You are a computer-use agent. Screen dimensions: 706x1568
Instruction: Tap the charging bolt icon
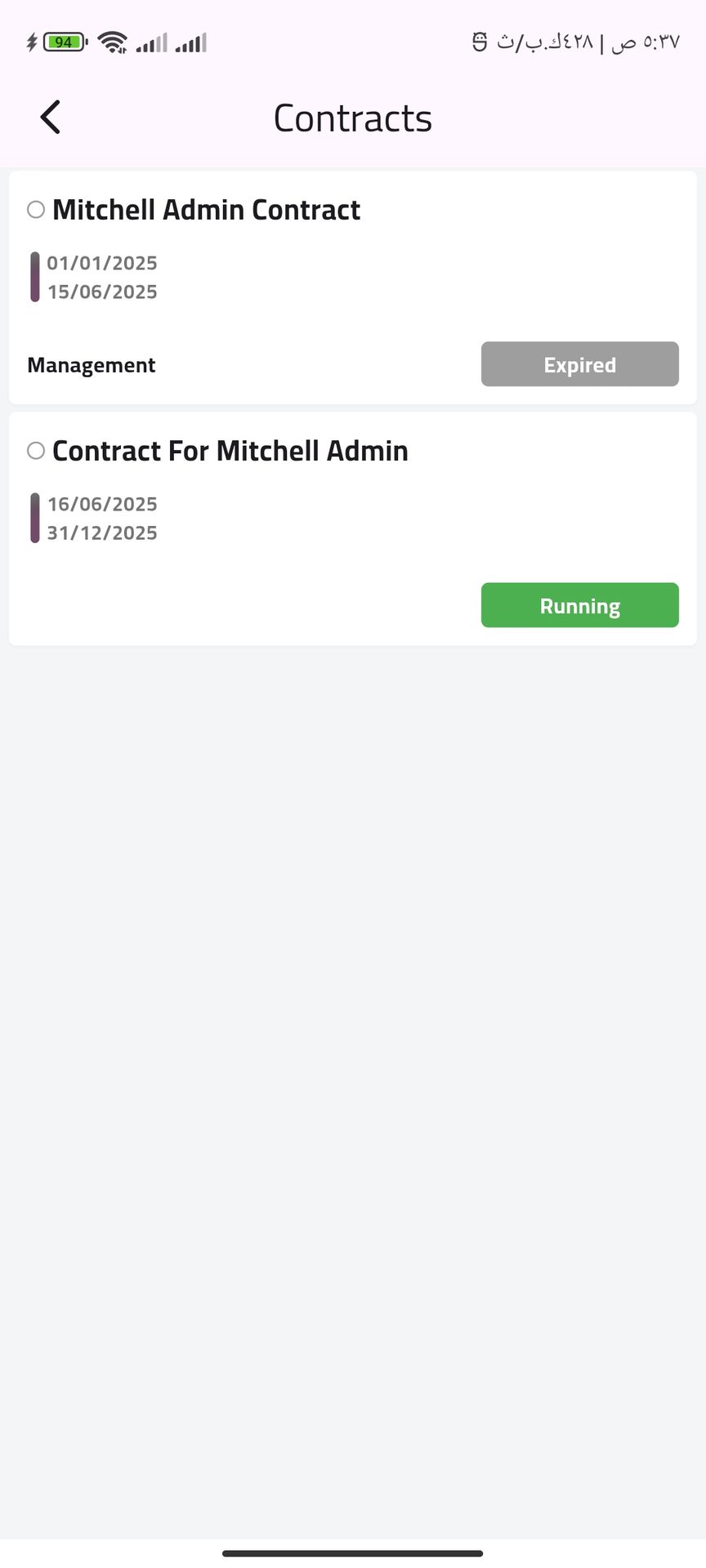[32, 42]
